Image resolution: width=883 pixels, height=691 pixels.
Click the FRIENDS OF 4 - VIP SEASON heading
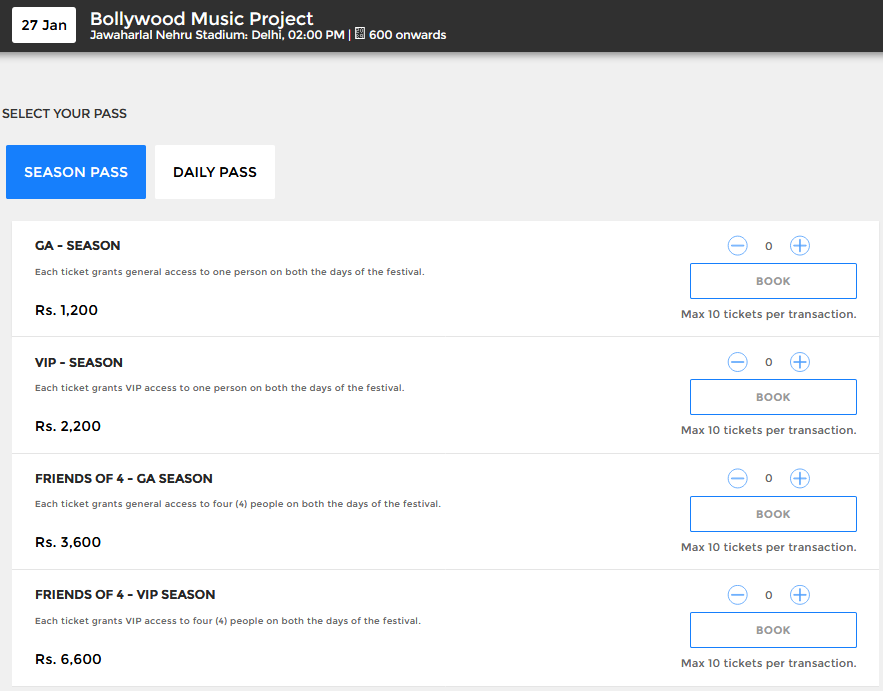(125, 595)
